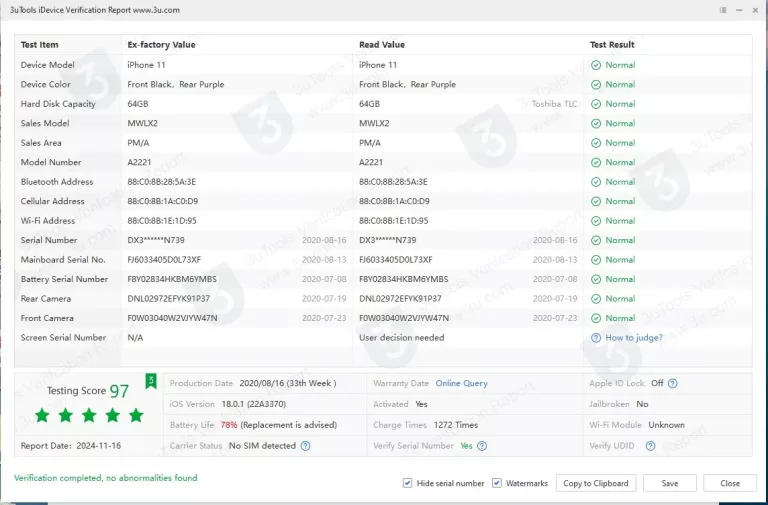Click the Copy to Clipboard button

click(596, 483)
